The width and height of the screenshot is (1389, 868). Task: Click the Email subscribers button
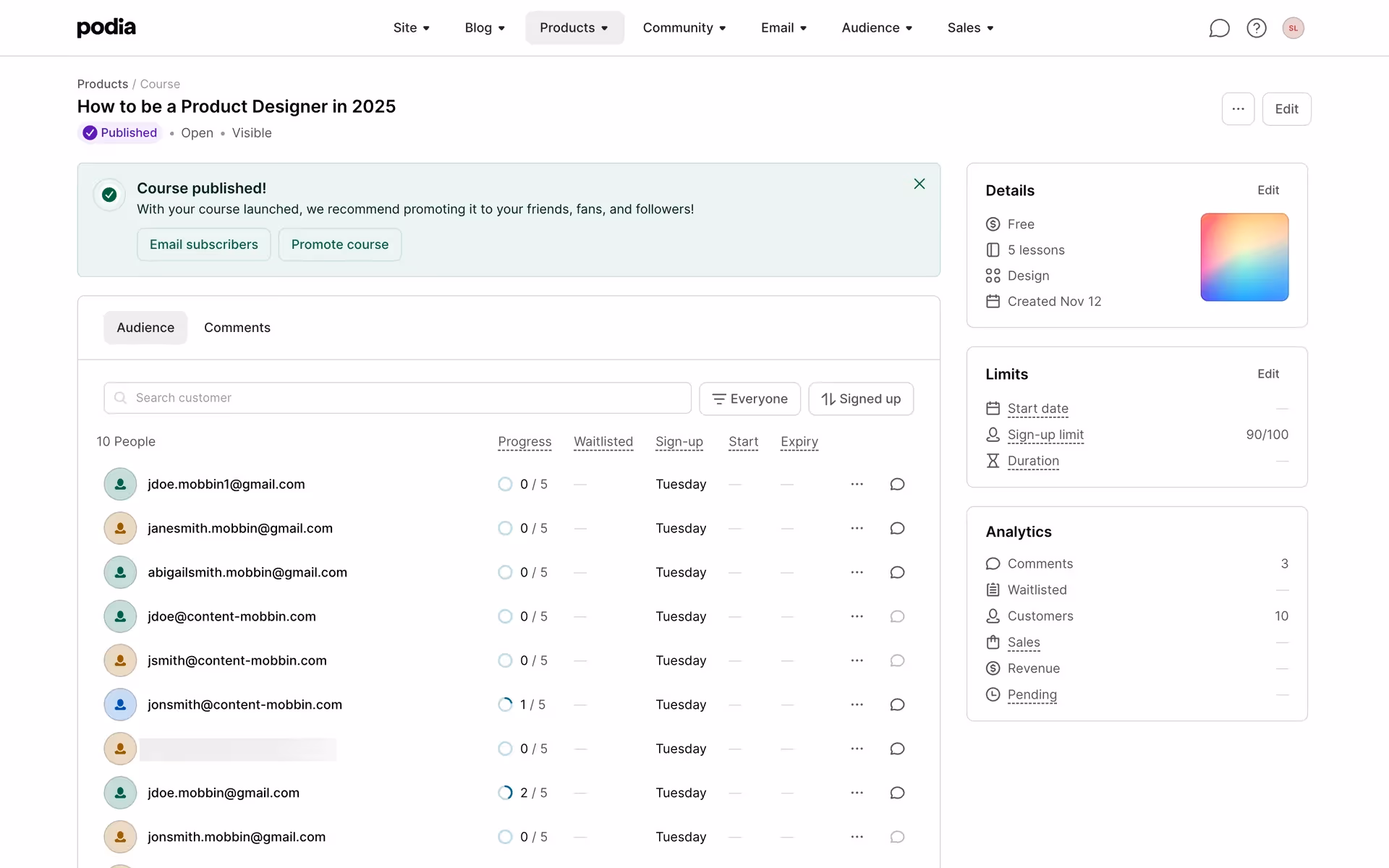203,244
